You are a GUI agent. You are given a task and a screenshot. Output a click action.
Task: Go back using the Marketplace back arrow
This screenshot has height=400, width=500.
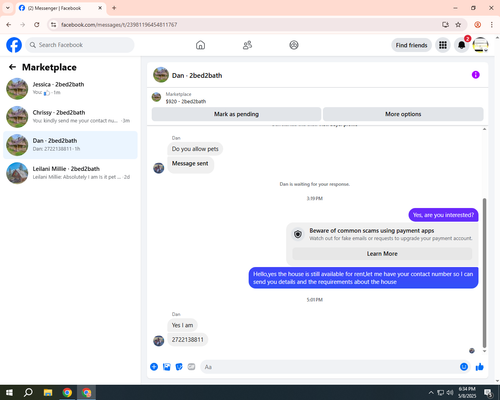click(x=12, y=67)
